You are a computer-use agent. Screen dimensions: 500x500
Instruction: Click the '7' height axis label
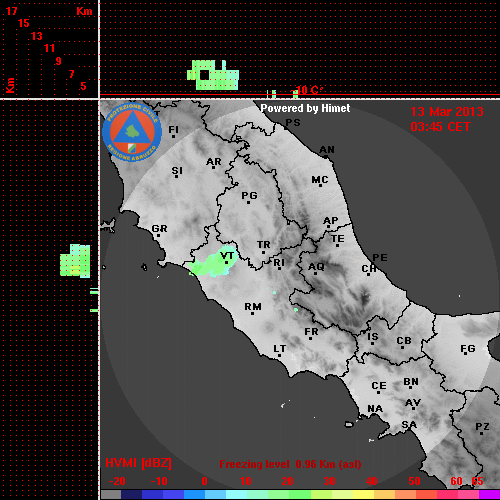coord(71,74)
